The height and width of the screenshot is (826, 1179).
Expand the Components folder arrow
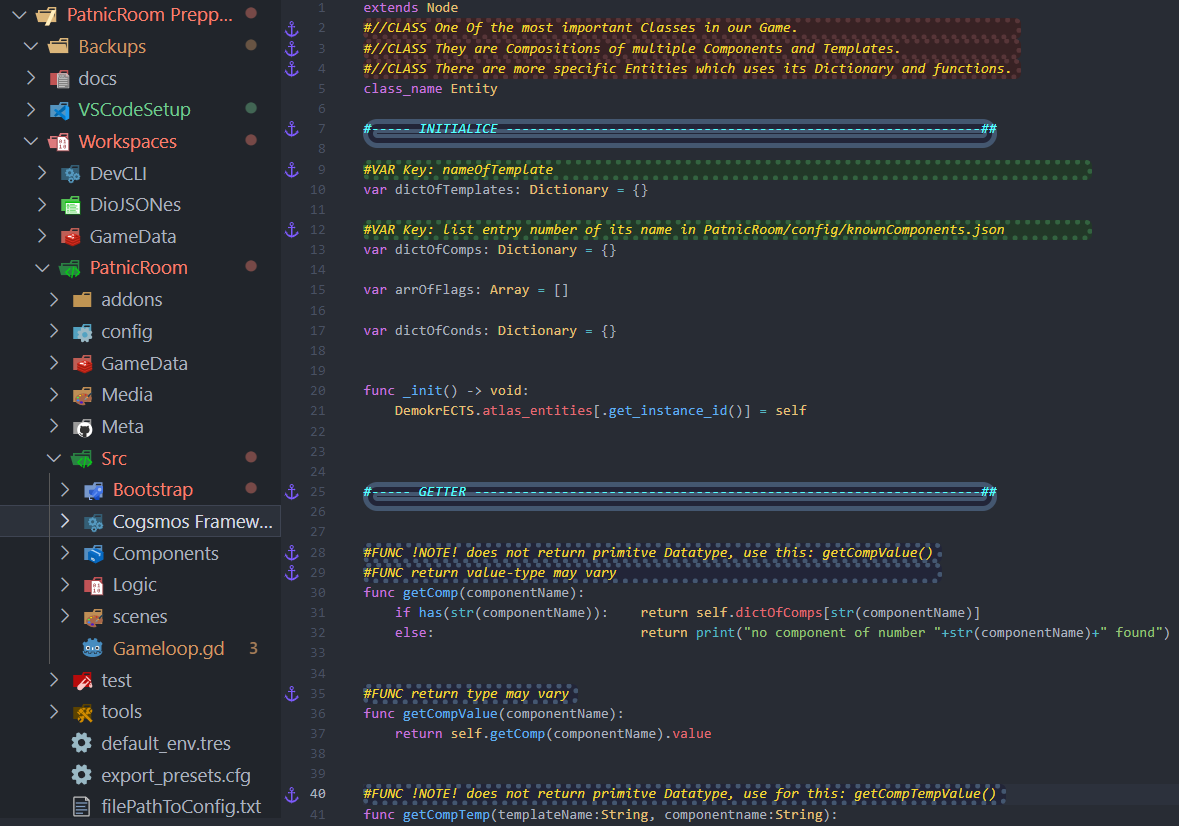pyautogui.click(x=65, y=554)
